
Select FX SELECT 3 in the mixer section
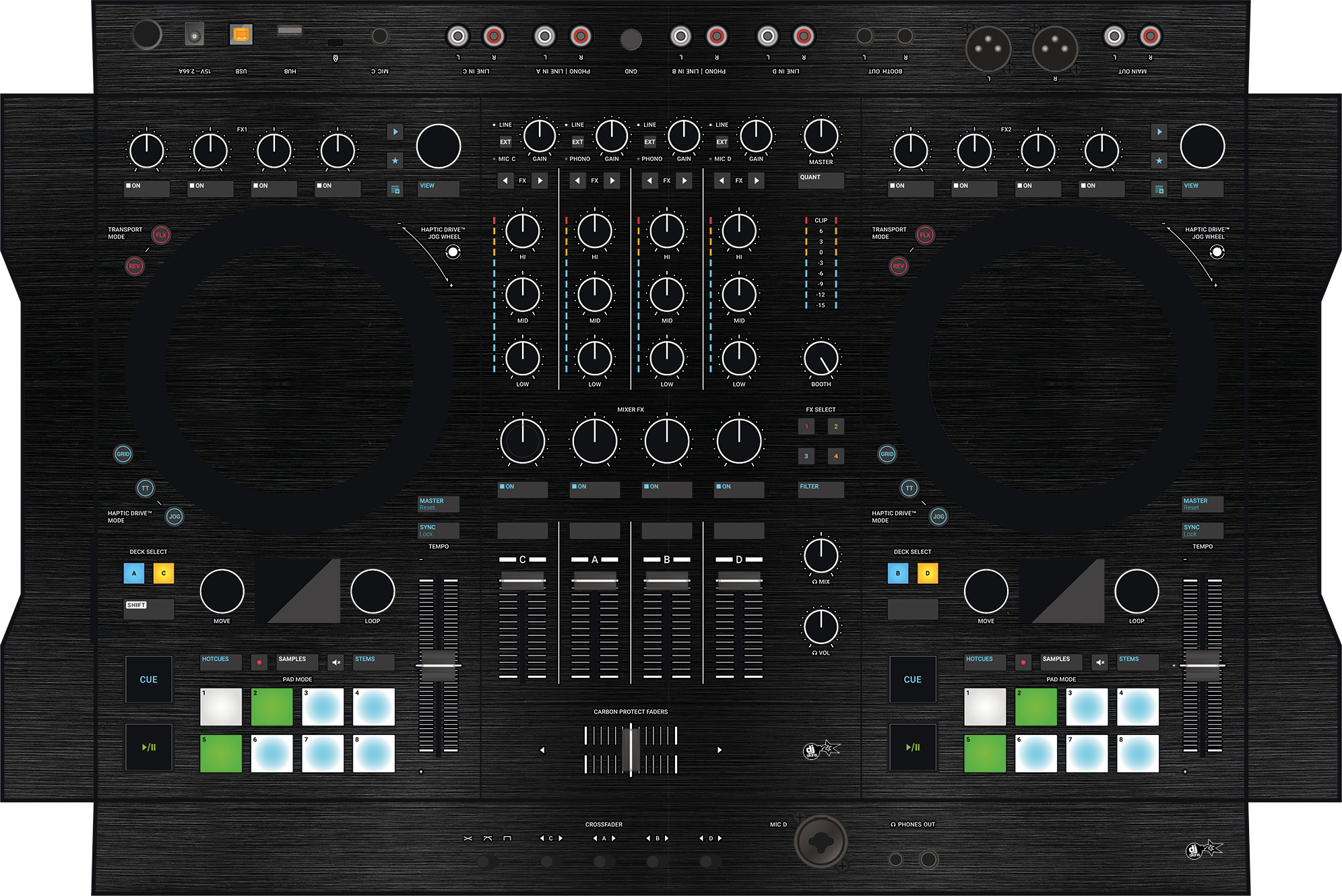click(806, 456)
